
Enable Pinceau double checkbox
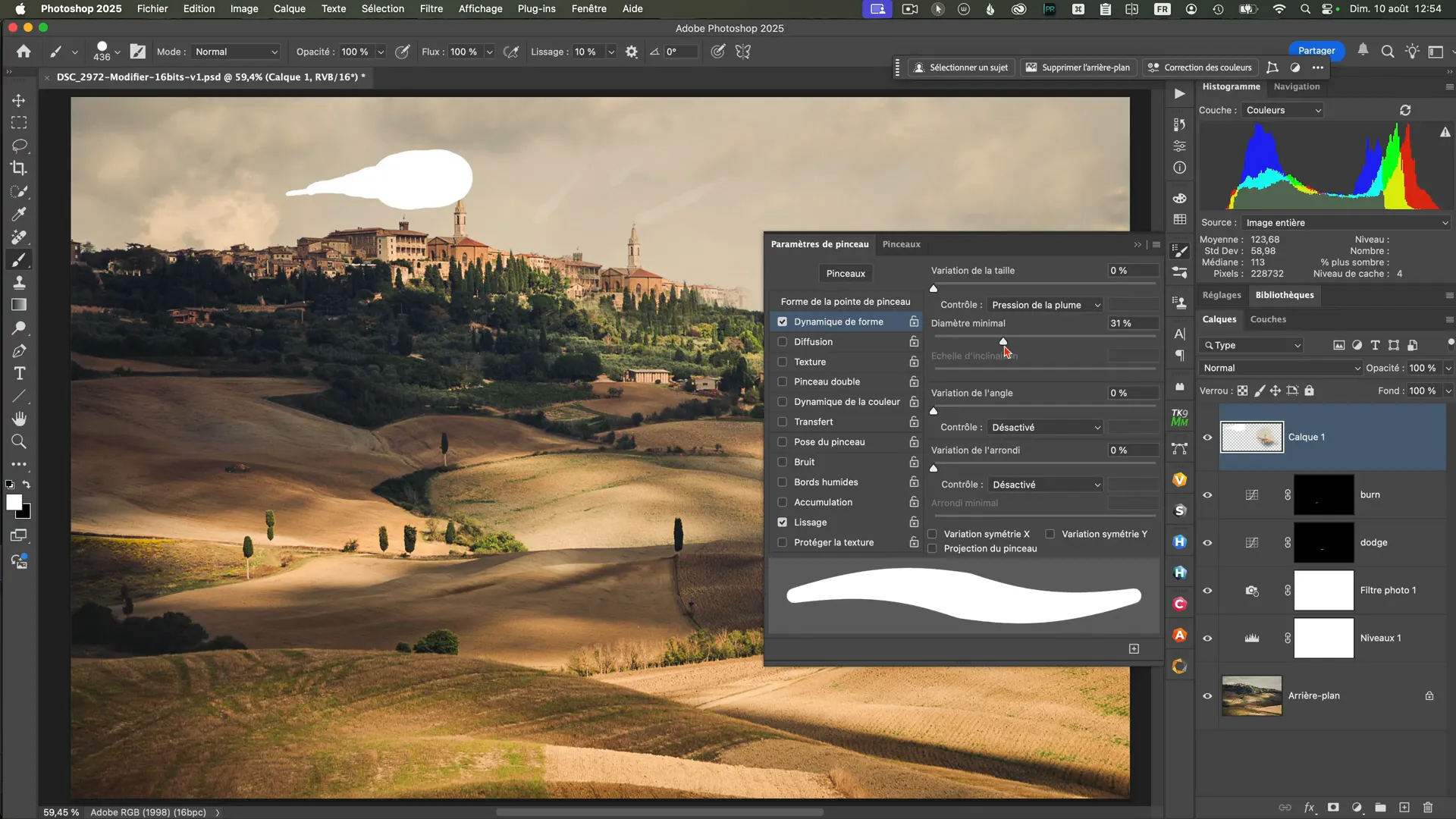pos(782,381)
